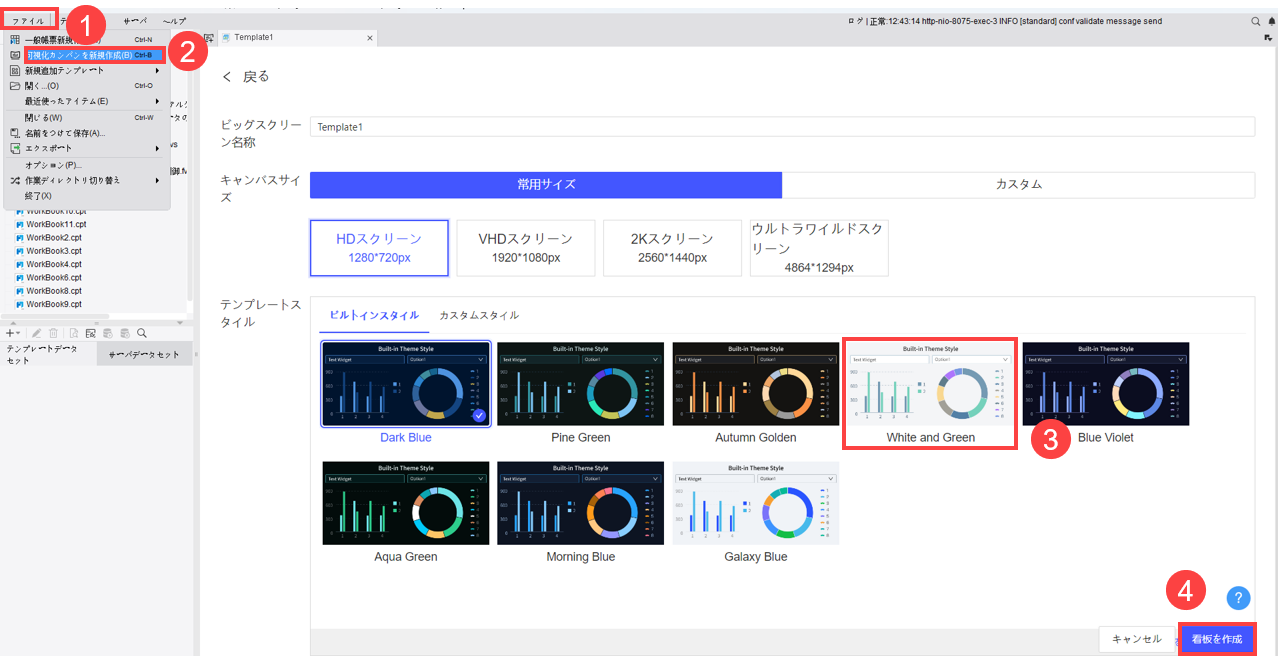Click the global search magnifier icon
Screen dimensions: 1278x656
[x=1256, y=21]
